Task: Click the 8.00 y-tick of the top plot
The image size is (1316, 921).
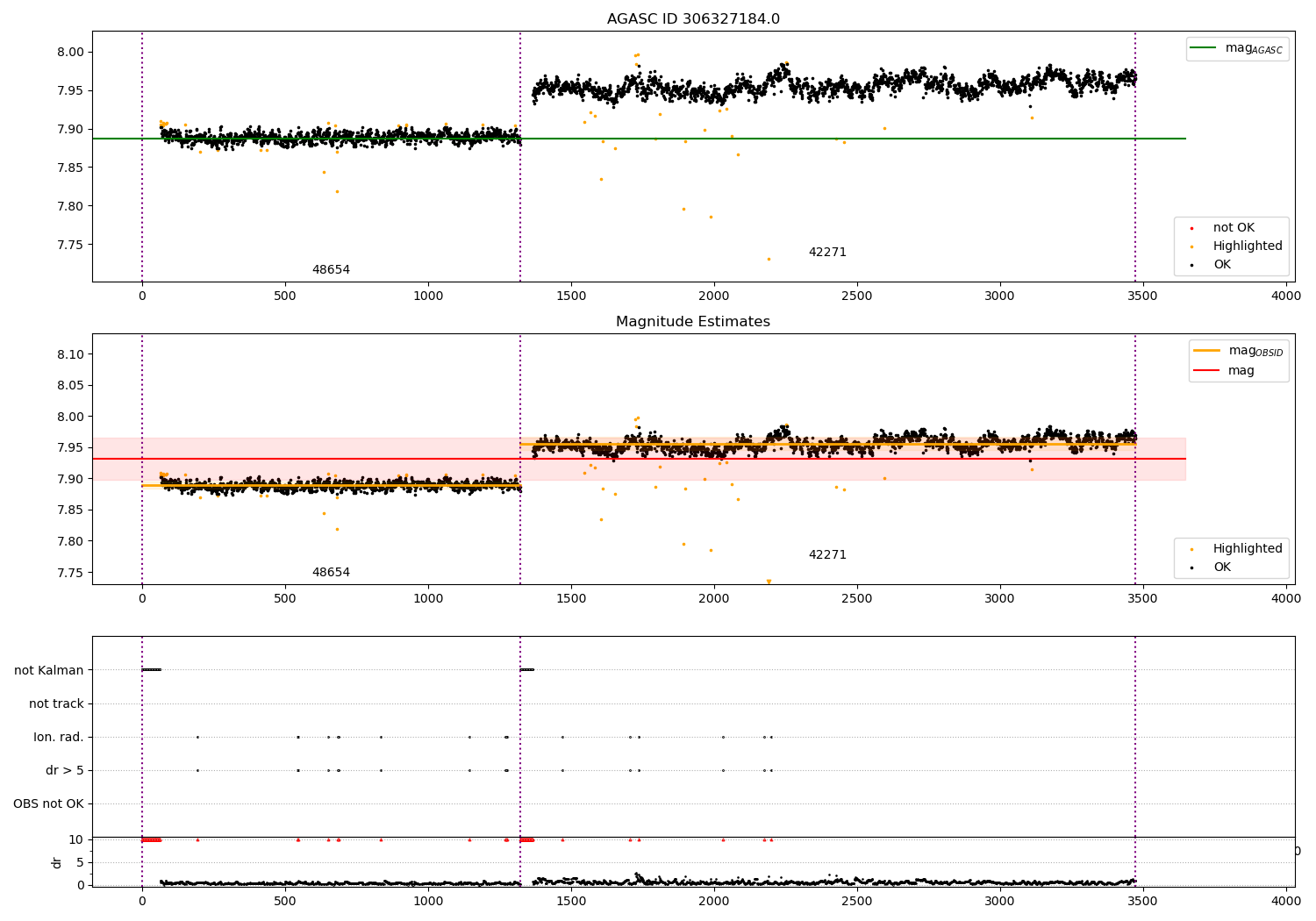Action: click(69, 52)
